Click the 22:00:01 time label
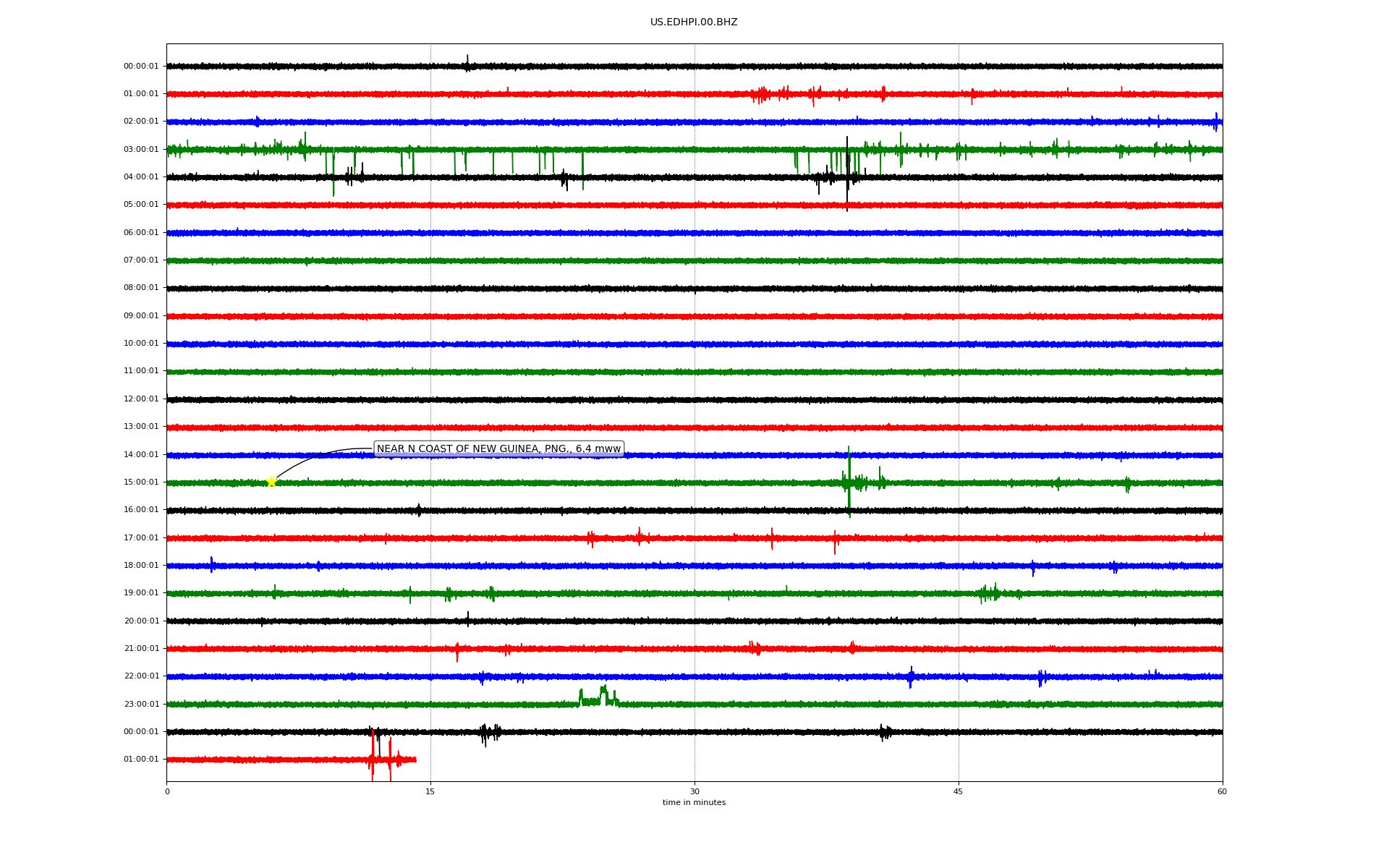Viewport: 1389px width, 868px height. pos(141,676)
